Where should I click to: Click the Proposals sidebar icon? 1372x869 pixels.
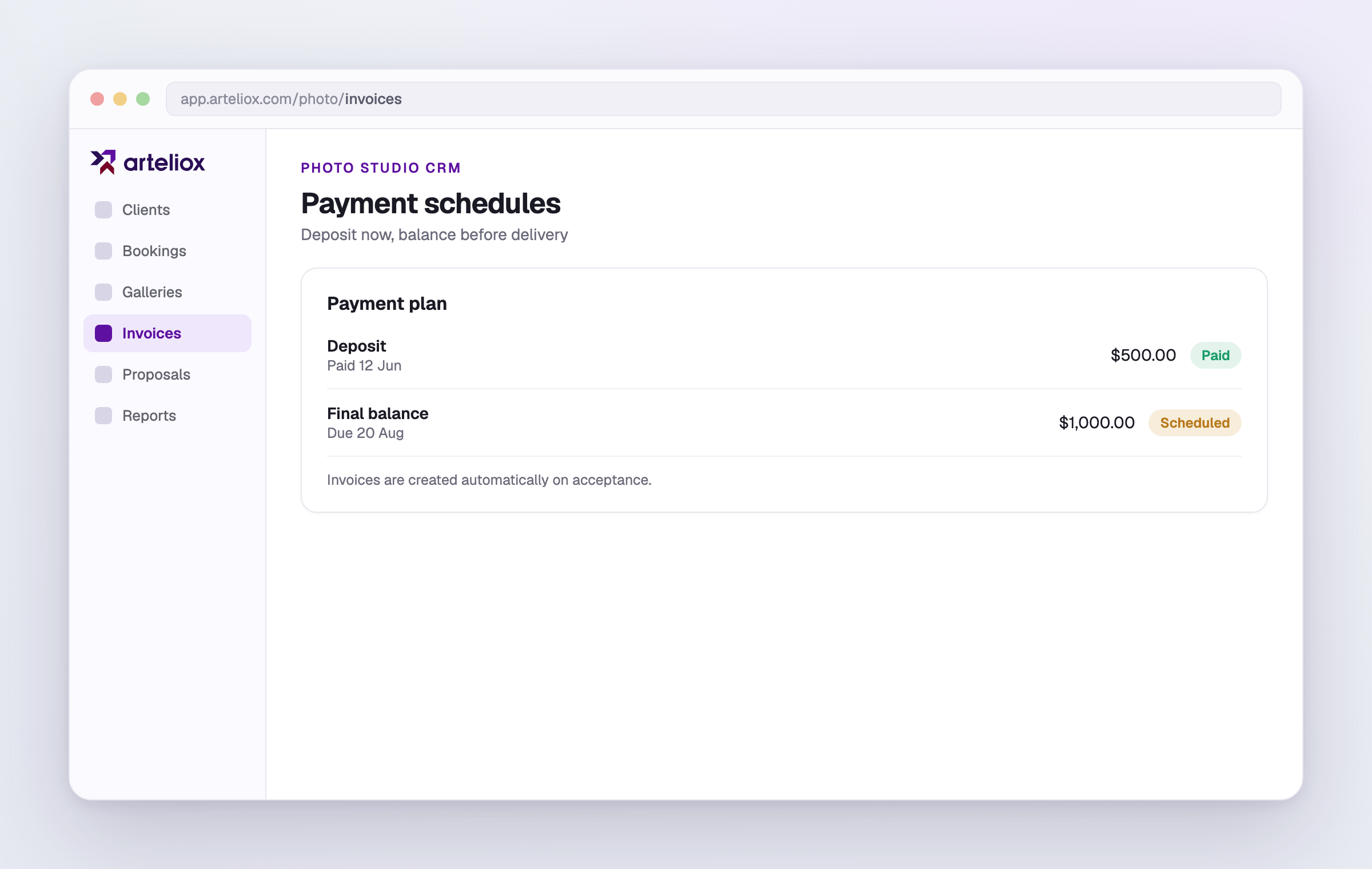[103, 374]
